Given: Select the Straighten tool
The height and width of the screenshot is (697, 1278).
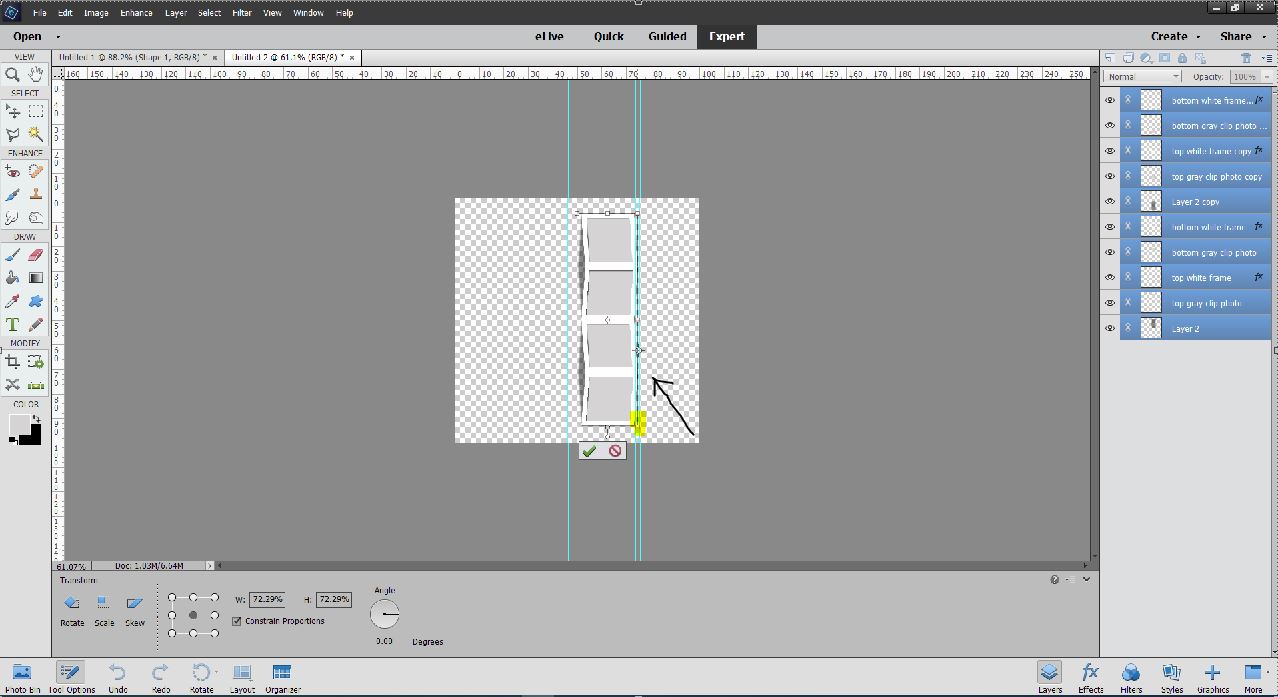Looking at the screenshot, I should [36, 385].
